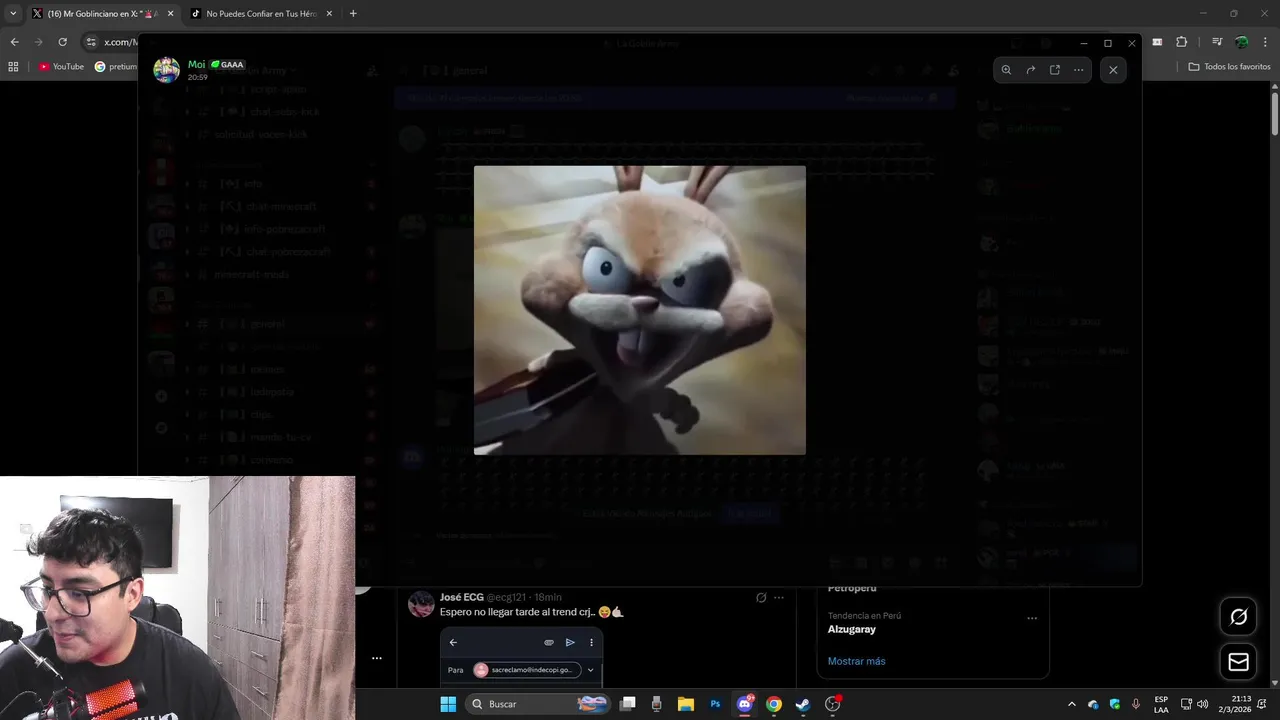
Task: Open more options on José ECG's post
Action: (x=779, y=598)
